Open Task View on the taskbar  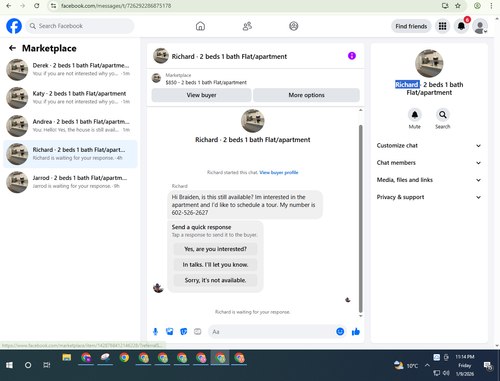47,365
